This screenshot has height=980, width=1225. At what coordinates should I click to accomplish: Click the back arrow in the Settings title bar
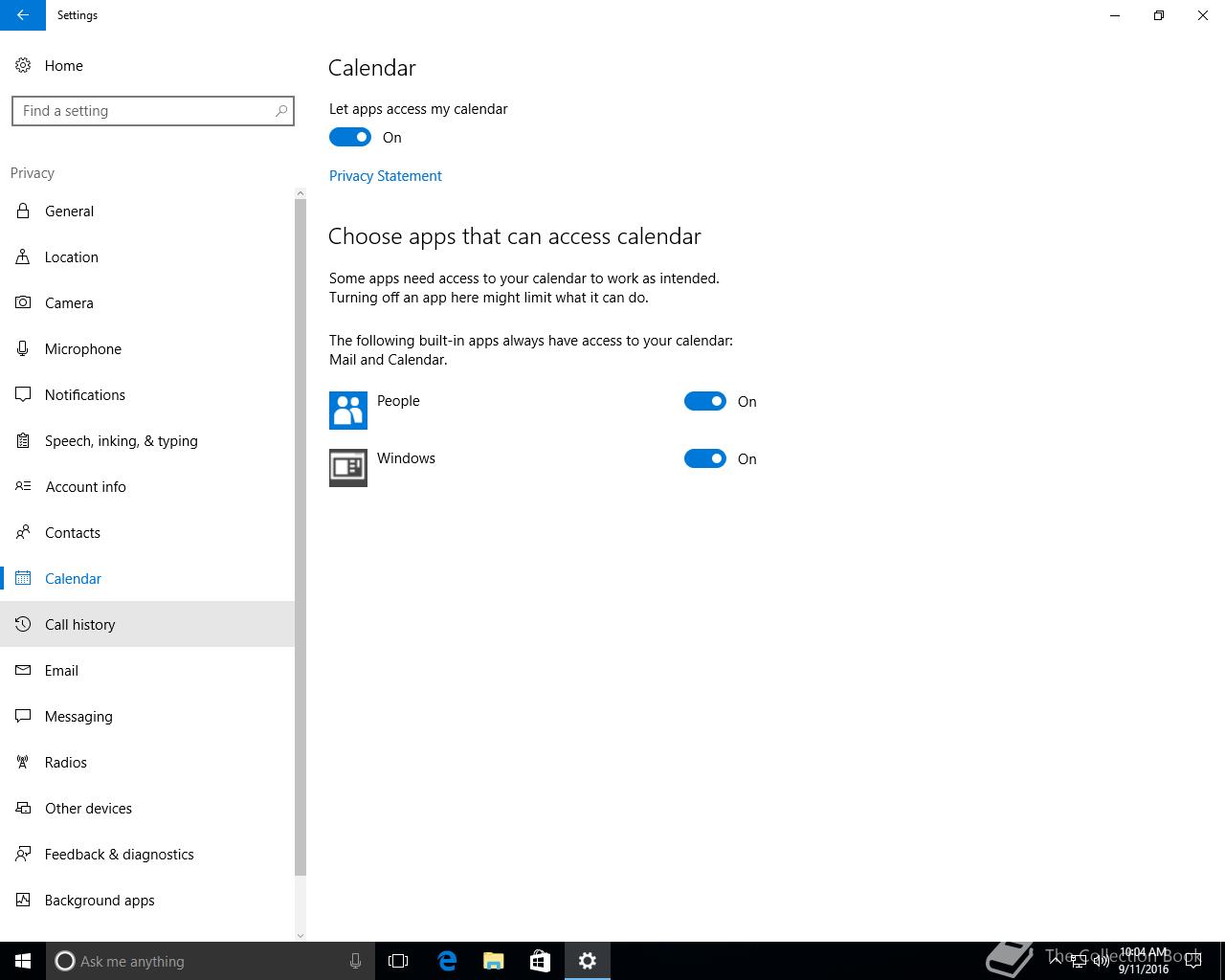tap(23, 15)
